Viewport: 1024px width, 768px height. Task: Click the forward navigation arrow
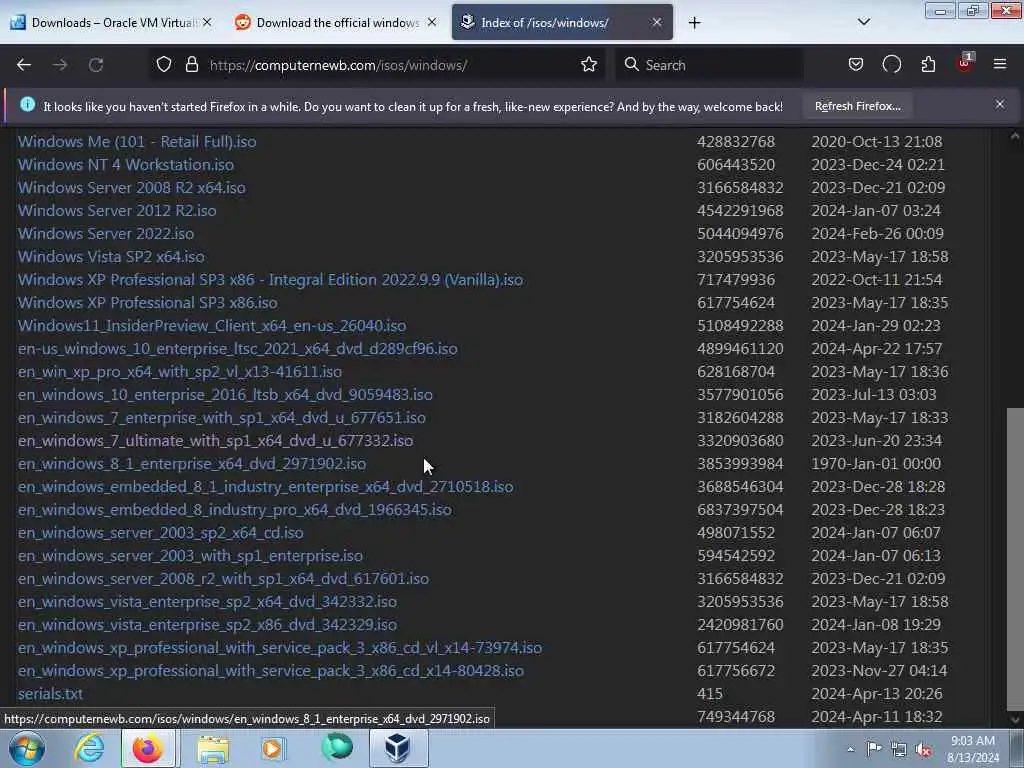point(60,65)
